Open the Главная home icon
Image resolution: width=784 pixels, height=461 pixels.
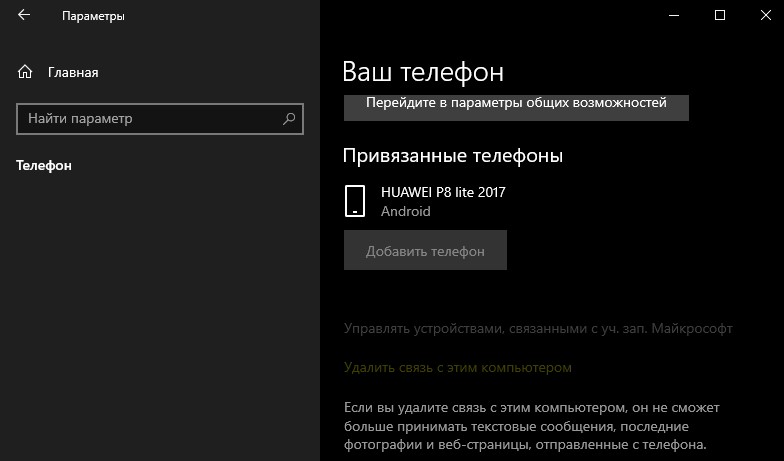click(x=24, y=72)
